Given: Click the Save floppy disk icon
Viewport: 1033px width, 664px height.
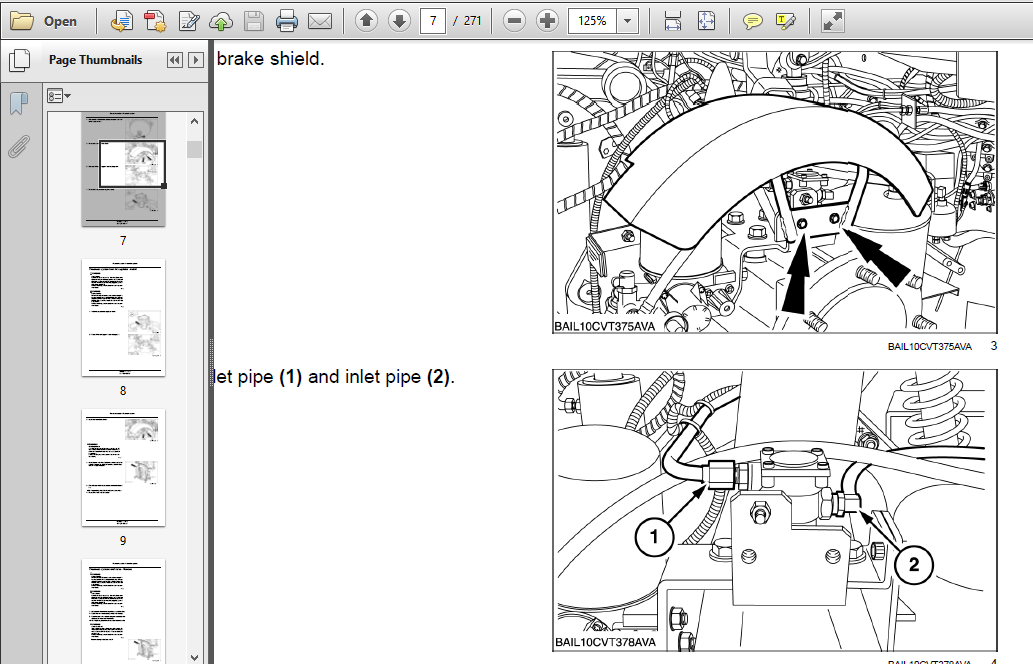Looking at the screenshot, I should (x=254, y=21).
